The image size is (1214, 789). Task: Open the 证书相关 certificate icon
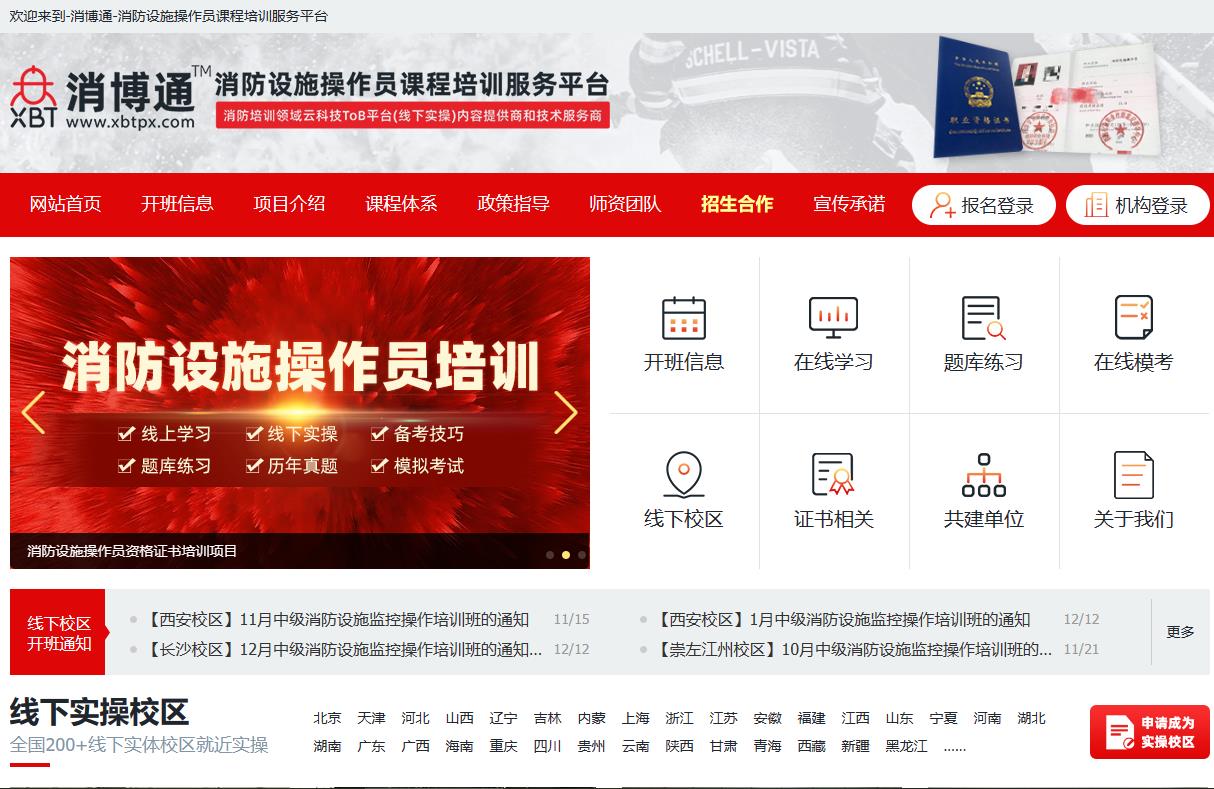click(x=833, y=474)
